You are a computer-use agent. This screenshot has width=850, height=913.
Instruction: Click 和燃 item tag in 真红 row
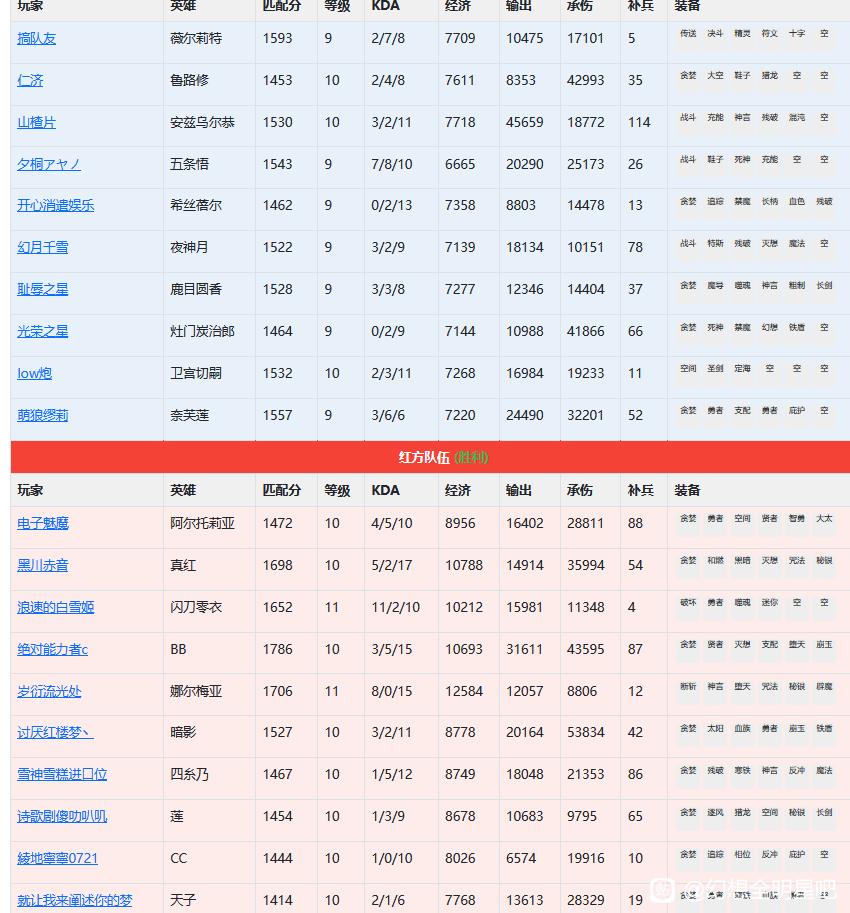[716, 561]
